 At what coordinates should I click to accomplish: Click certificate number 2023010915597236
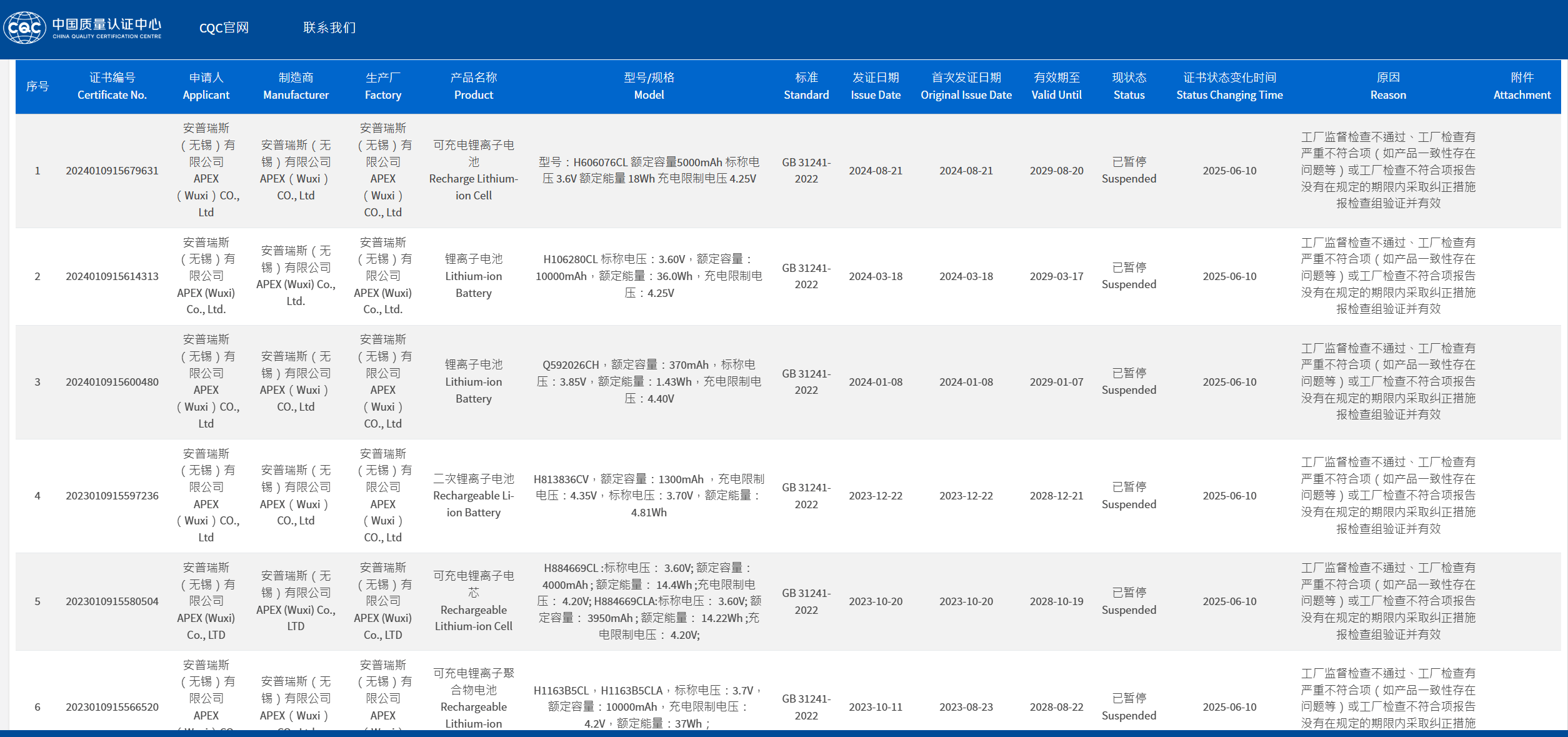pyautogui.click(x=112, y=496)
